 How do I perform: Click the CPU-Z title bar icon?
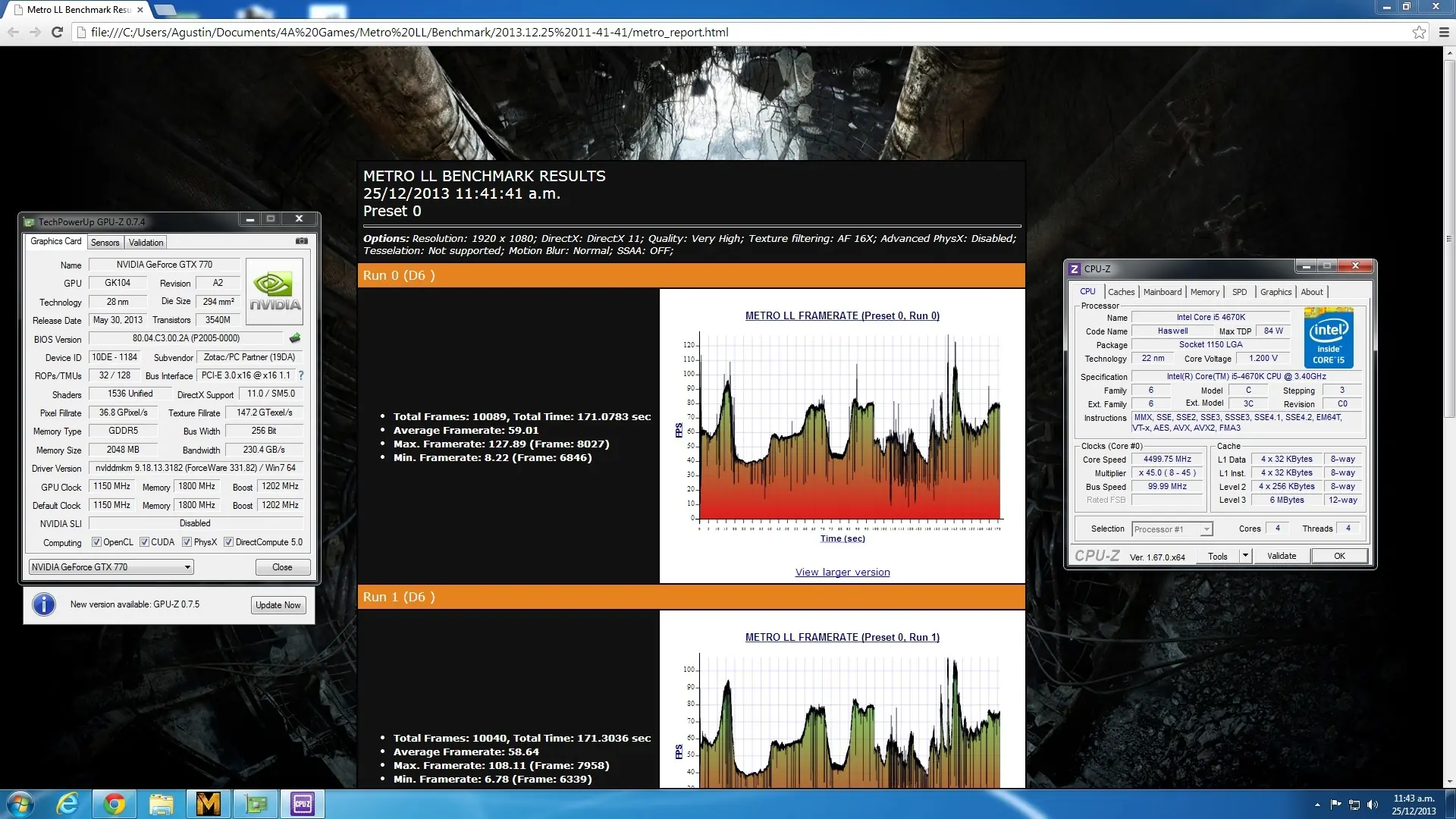1074,268
